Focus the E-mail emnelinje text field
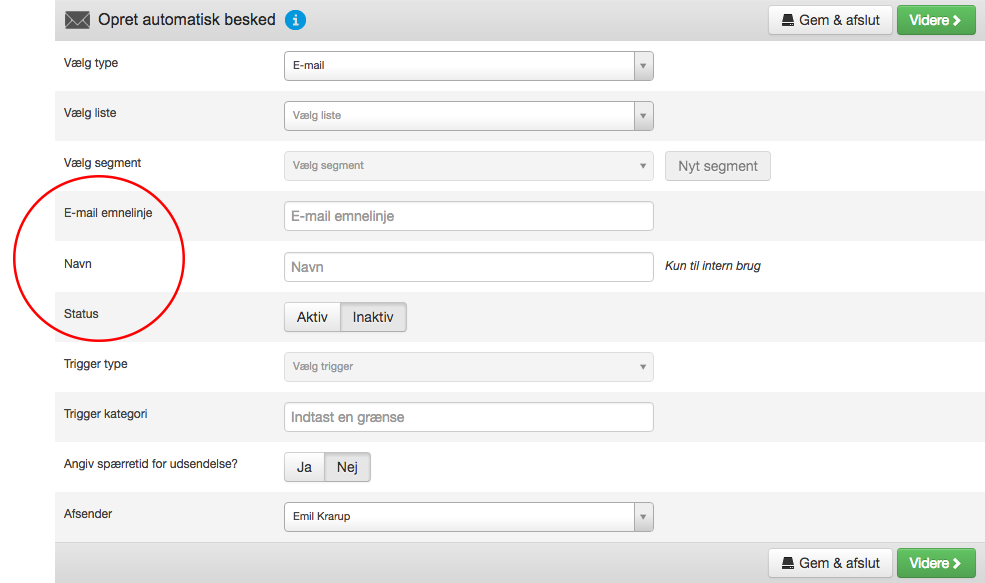This screenshot has width=985, height=583. [469, 216]
